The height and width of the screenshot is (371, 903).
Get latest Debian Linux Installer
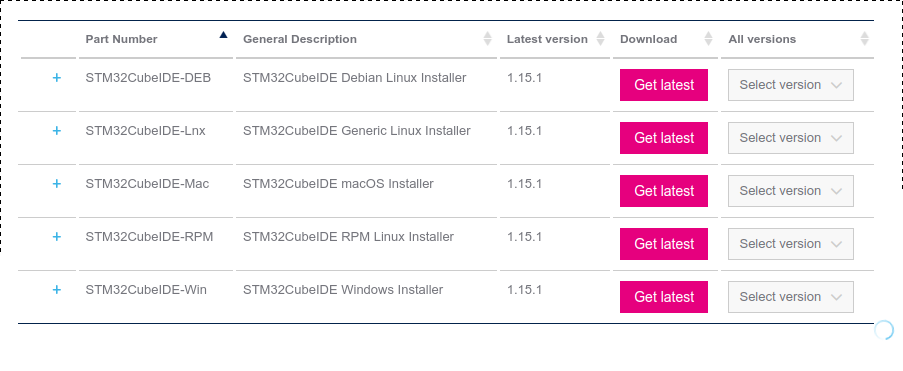(664, 85)
